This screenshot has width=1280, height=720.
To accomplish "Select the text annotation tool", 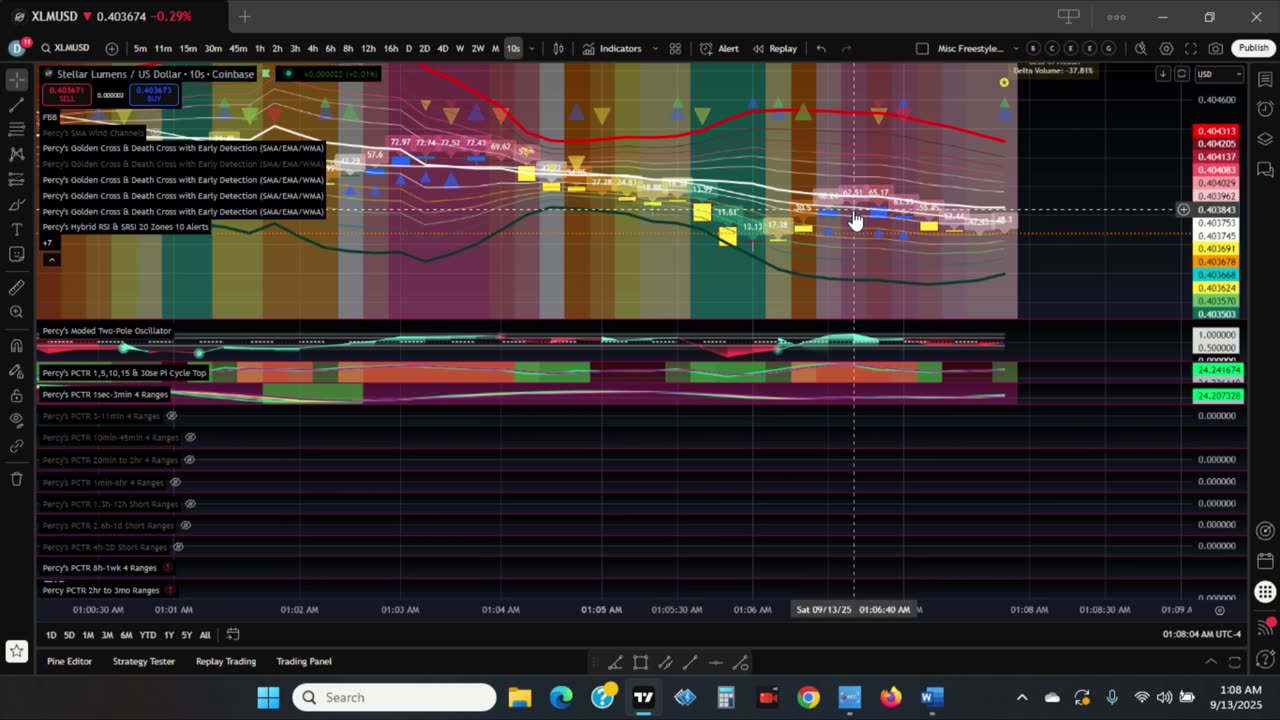I will tap(16, 229).
